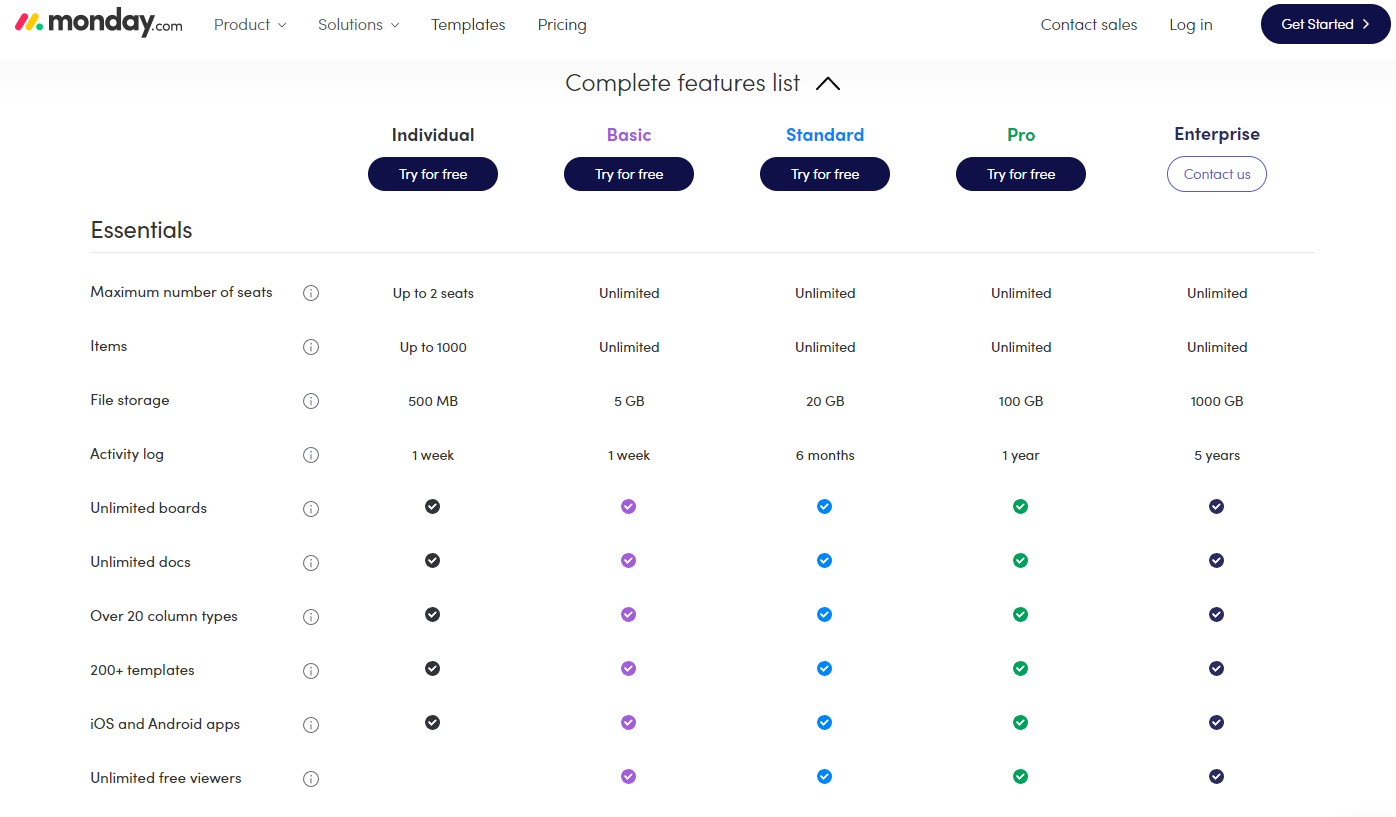Screen dimensions: 1396x817
Task: Click the 'File storage' row label
Action: click(x=130, y=400)
